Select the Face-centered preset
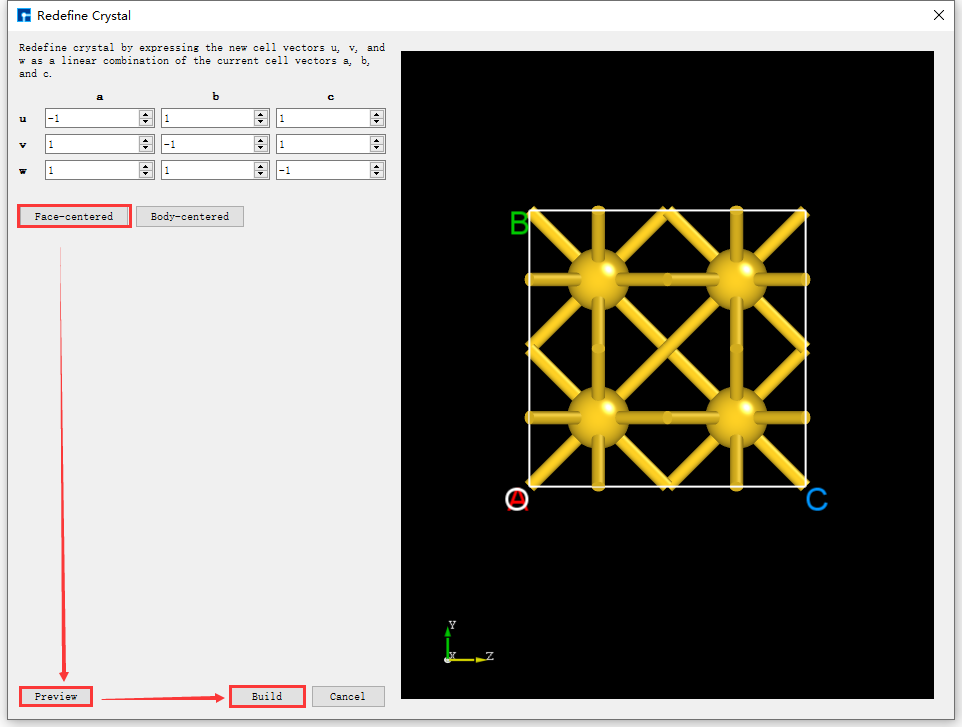The width and height of the screenshot is (962, 727). click(x=73, y=216)
